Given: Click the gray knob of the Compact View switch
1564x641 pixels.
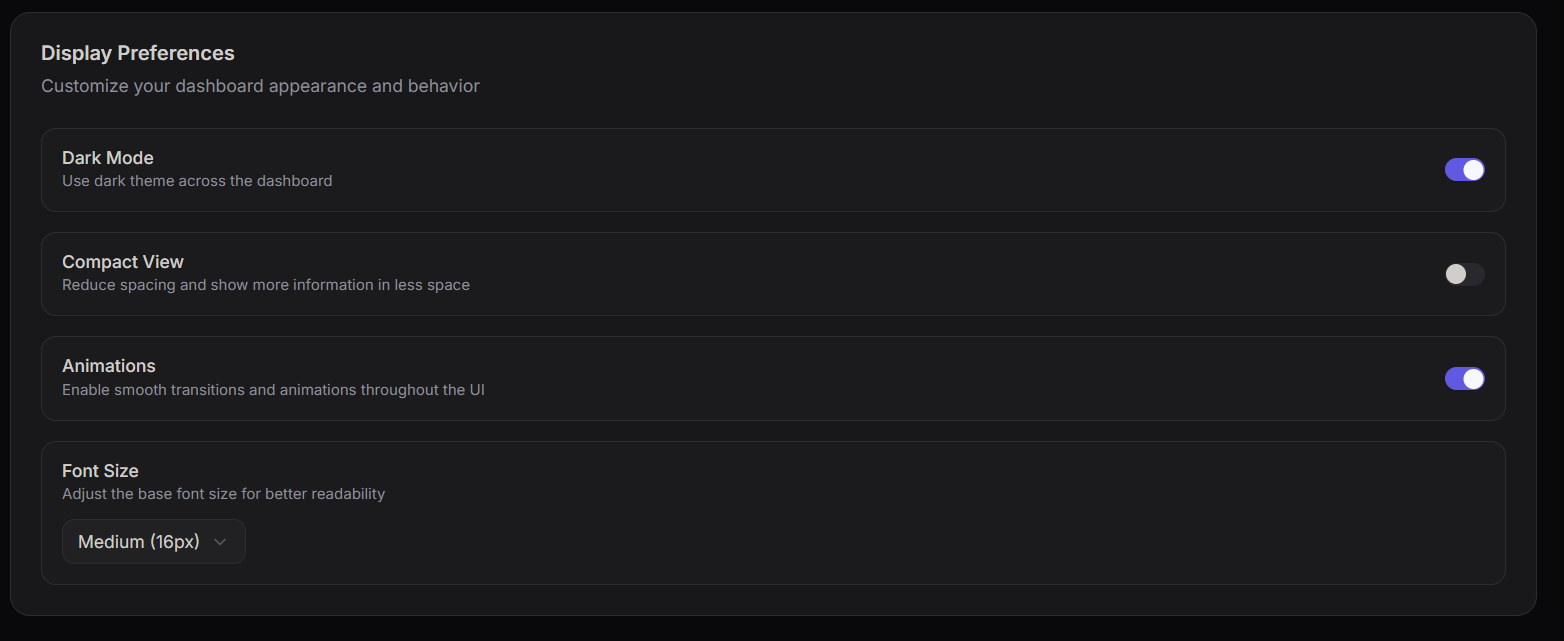Looking at the screenshot, I should 1456,274.
